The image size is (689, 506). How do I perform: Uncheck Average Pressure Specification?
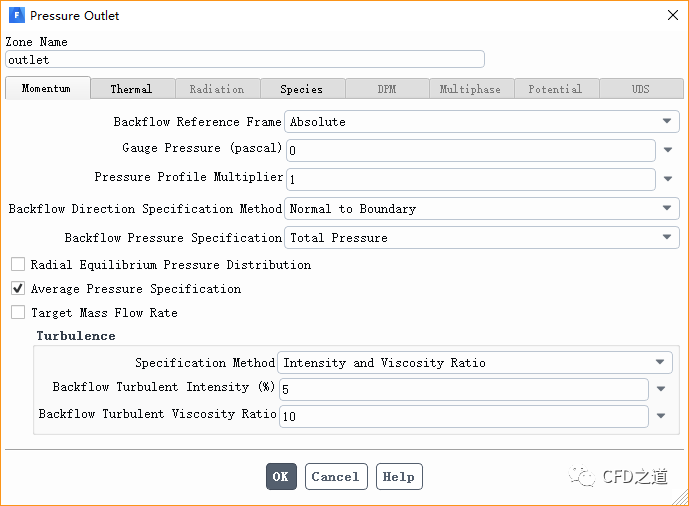tap(18, 289)
